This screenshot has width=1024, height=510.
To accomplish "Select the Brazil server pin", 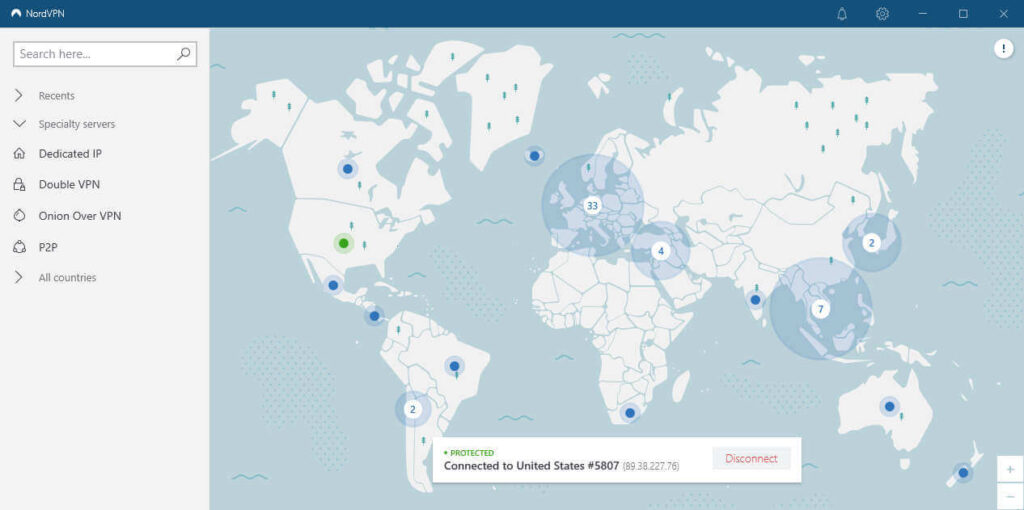I will tap(454, 366).
